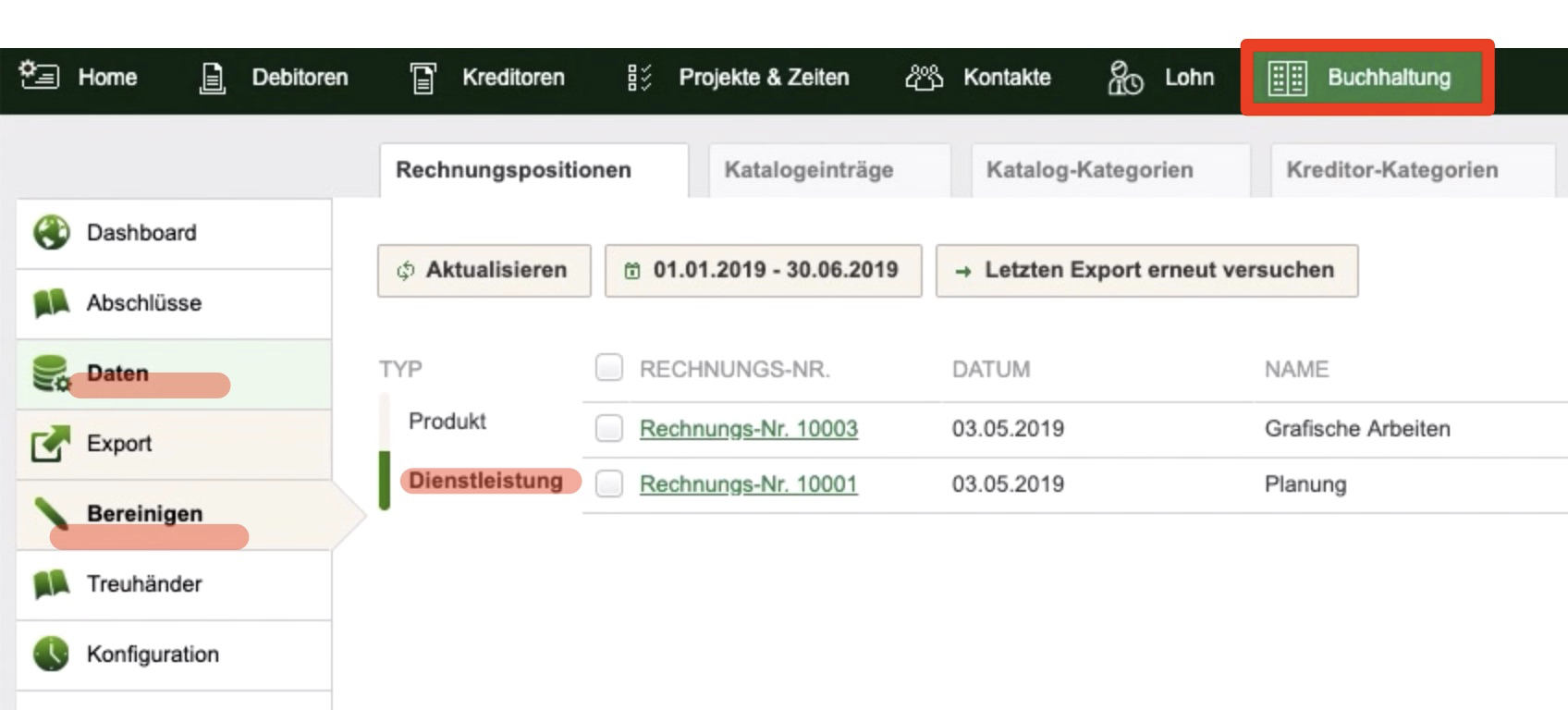Click the Buchhaltung grid icon

[1287, 78]
